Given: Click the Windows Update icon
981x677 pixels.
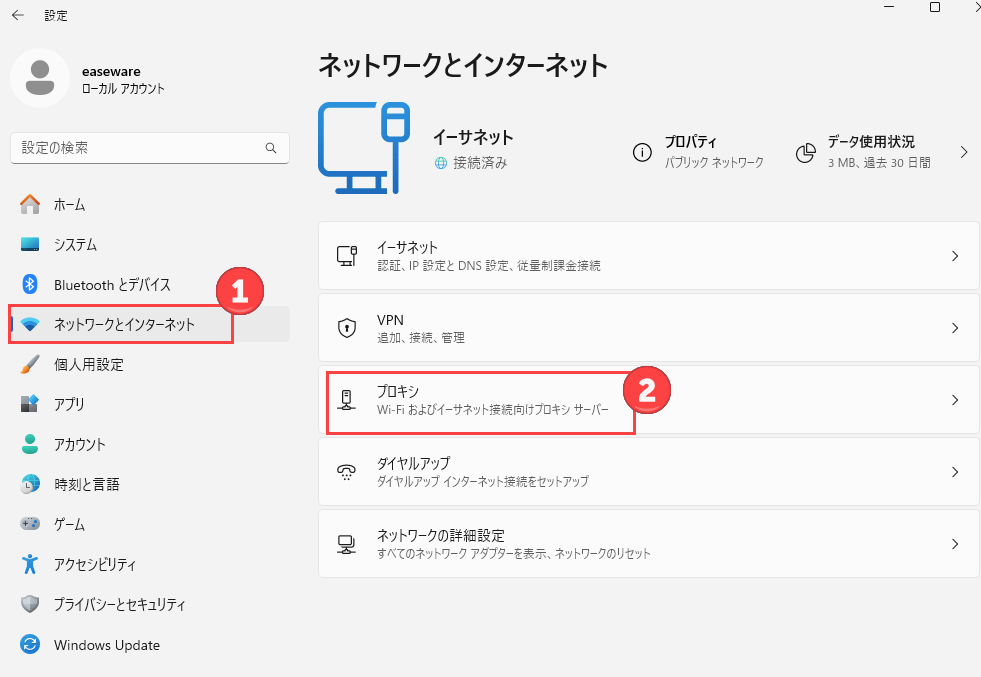Looking at the screenshot, I should 29,644.
